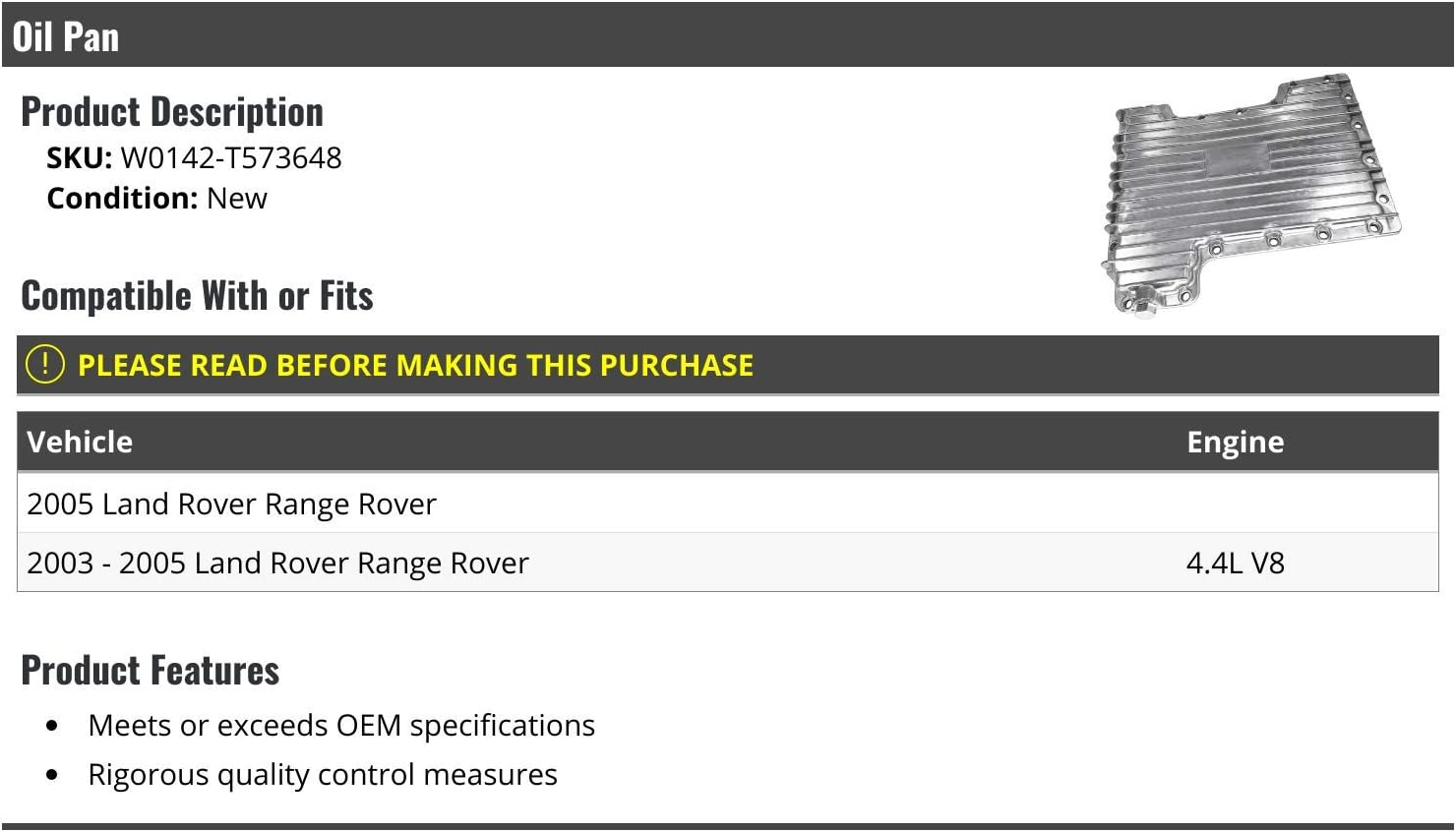The width and height of the screenshot is (1456, 832).
Task: Select the 2003 - 2005 Land Rover Range Rover row
Action: (x=728, y=563)
